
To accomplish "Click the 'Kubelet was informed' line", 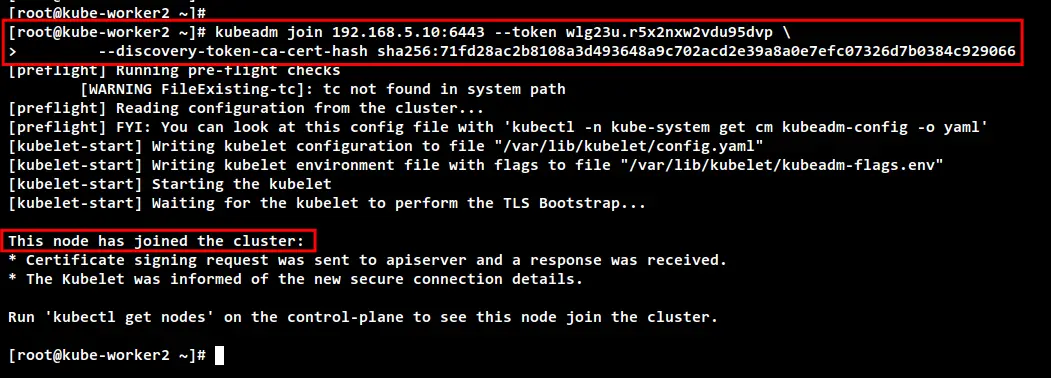I will 296,279.
